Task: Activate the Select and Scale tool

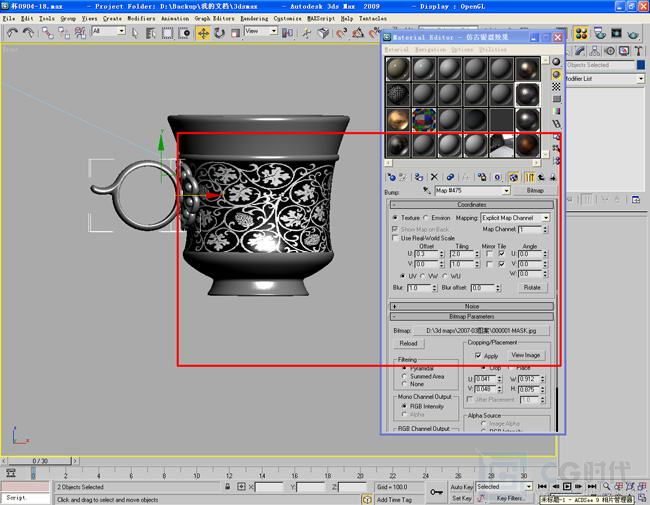Action: click(235, 33)
